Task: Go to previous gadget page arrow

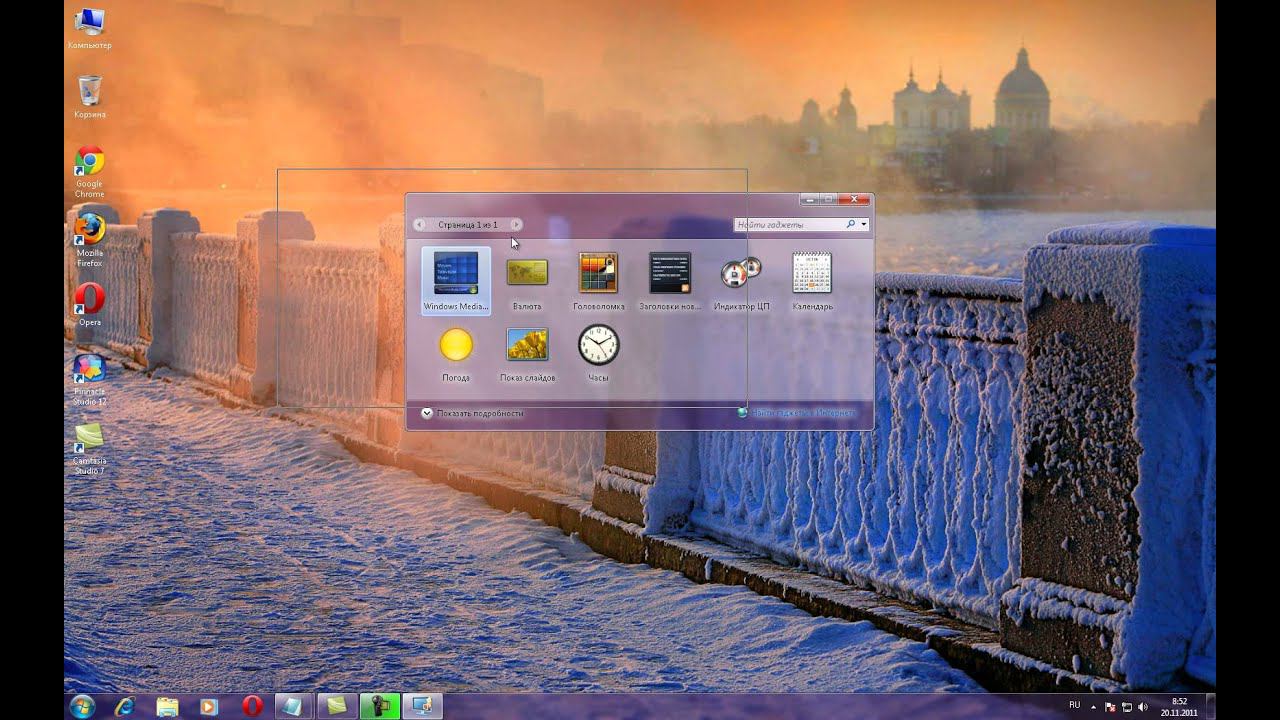Action: [x=420, y=225]
